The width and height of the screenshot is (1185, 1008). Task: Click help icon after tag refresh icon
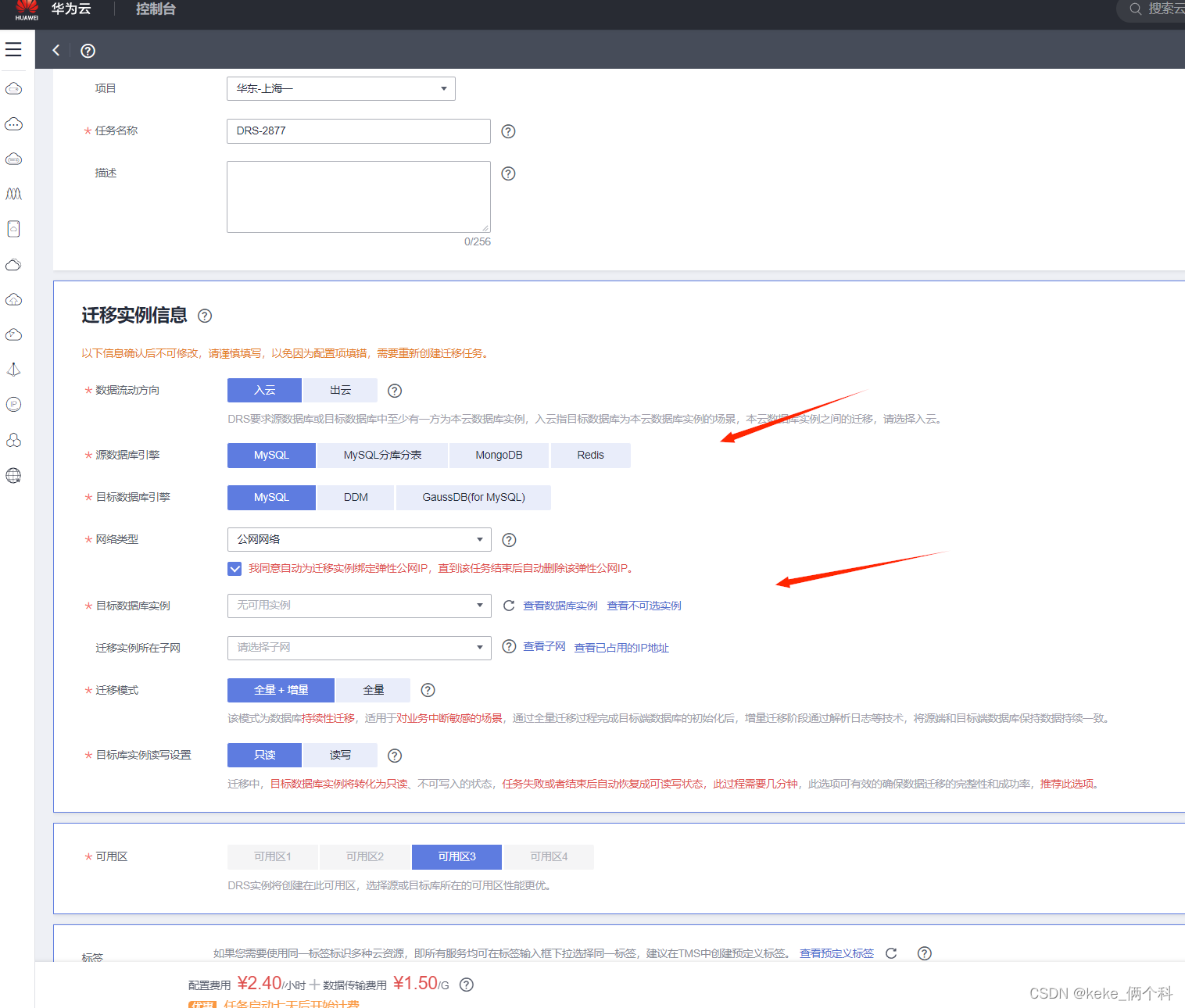click(924, 953)
